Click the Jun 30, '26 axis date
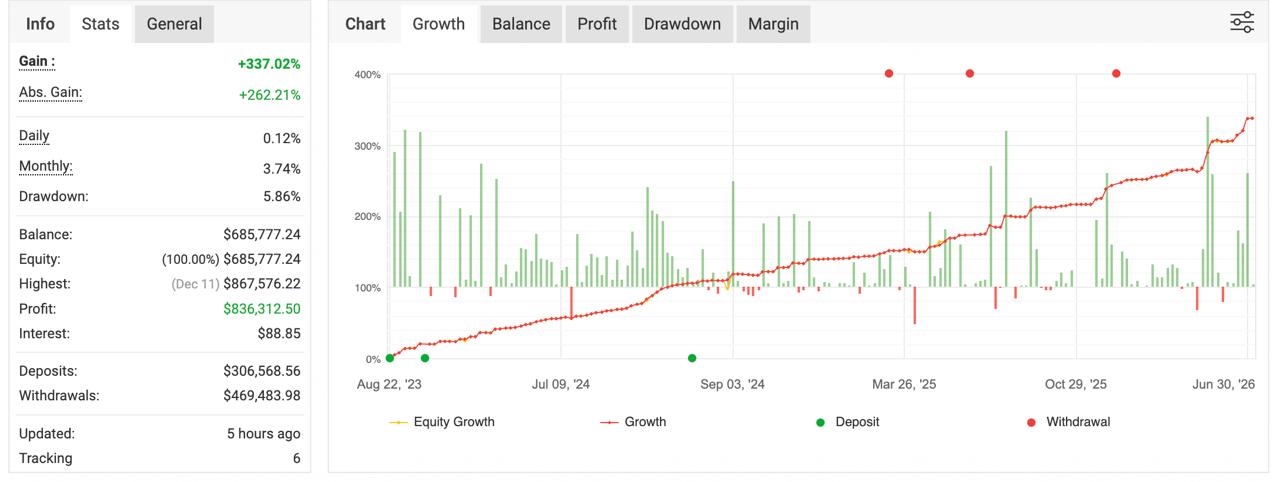The width and height of the screenshot is (1280, 482). [1224, 384]
